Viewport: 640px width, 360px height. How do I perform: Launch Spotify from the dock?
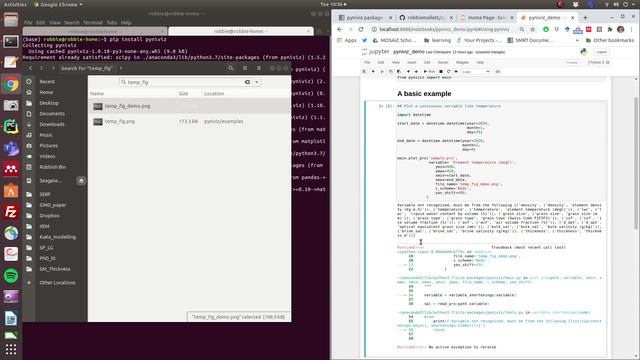point(11,276)
